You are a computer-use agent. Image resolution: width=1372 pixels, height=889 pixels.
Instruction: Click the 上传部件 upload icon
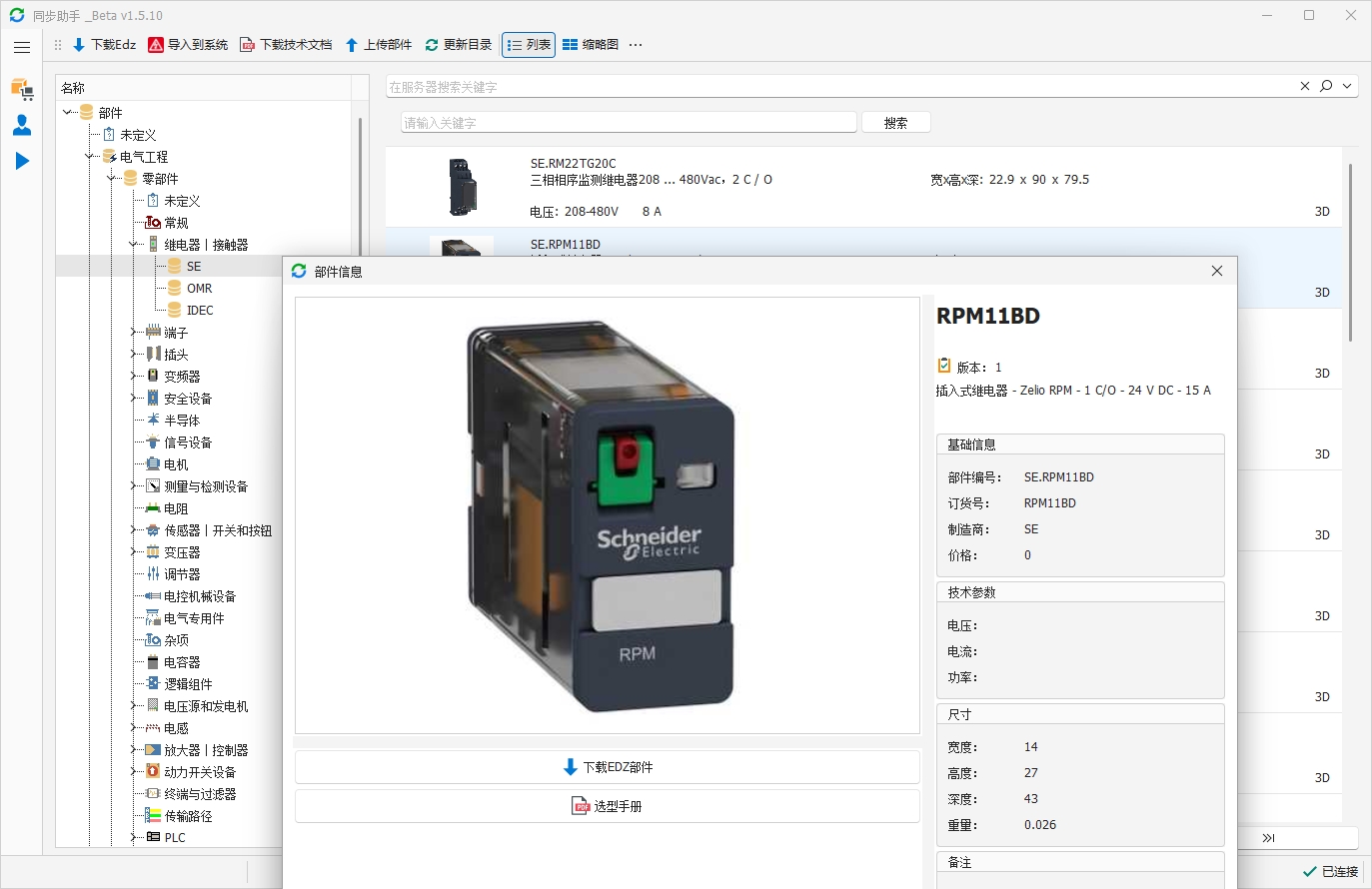pos(352,45)
